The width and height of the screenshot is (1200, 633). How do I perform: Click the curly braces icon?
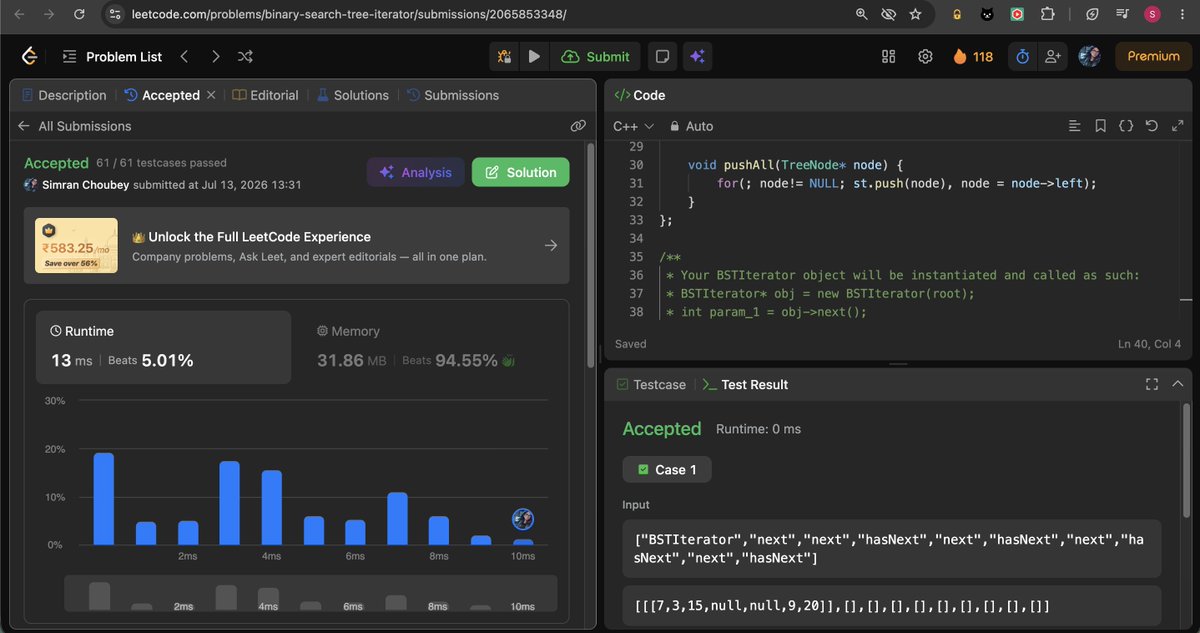point(1126,126)
